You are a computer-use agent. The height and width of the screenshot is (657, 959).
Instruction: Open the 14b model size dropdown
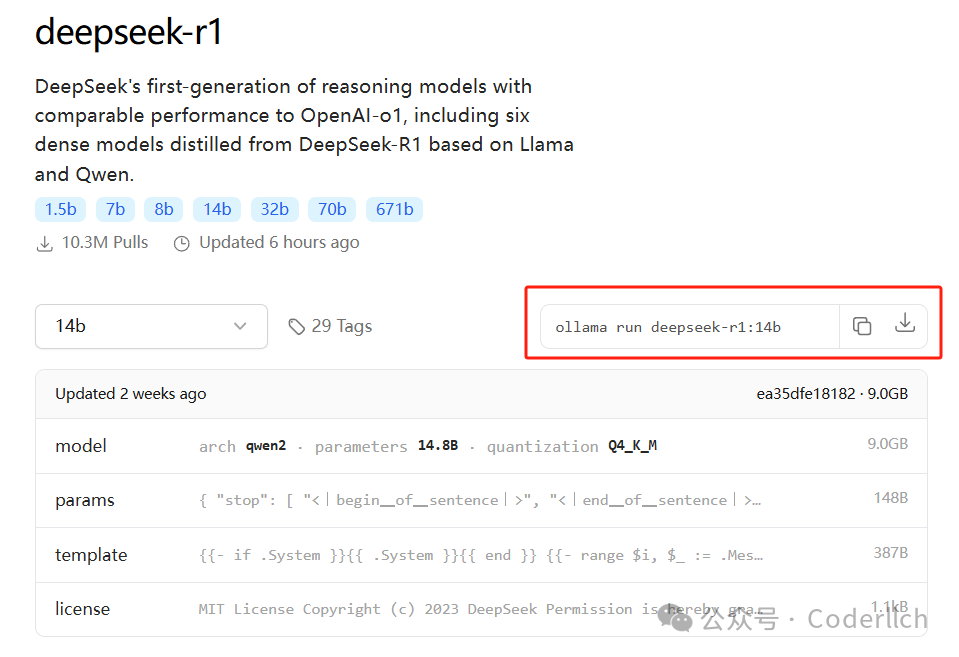coord(151,327)
